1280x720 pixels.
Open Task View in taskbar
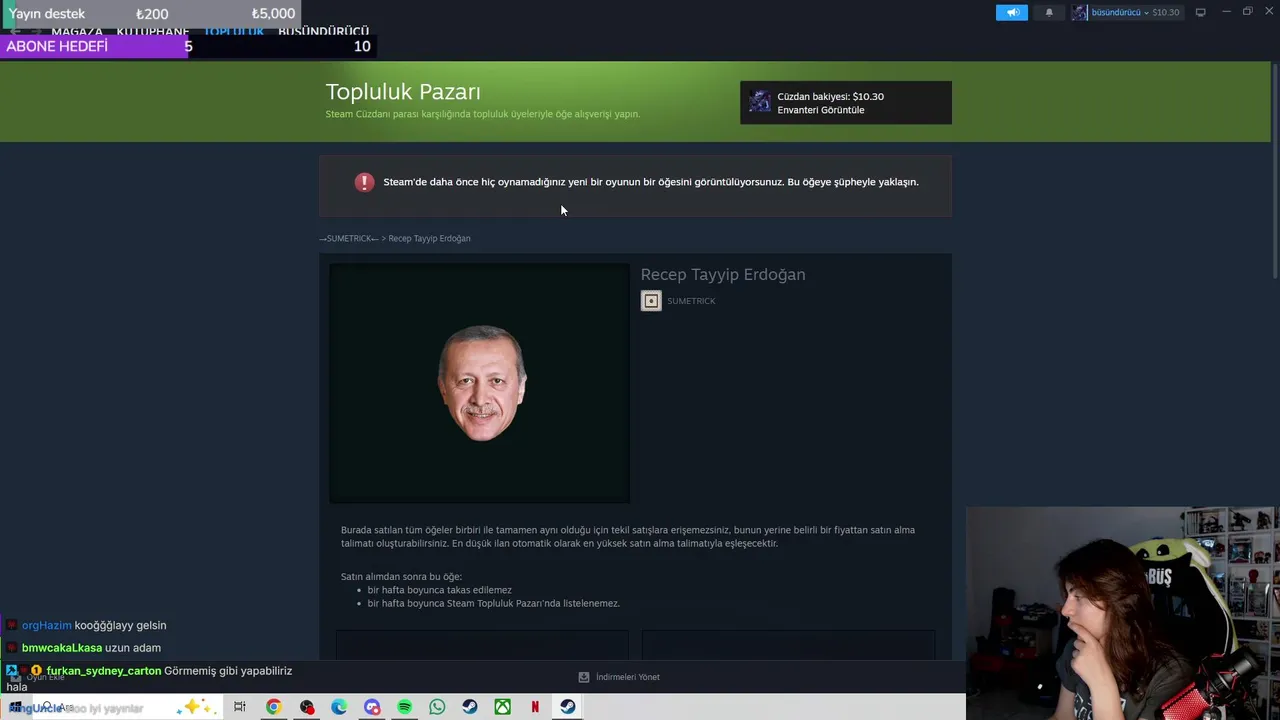coord(240,707)
